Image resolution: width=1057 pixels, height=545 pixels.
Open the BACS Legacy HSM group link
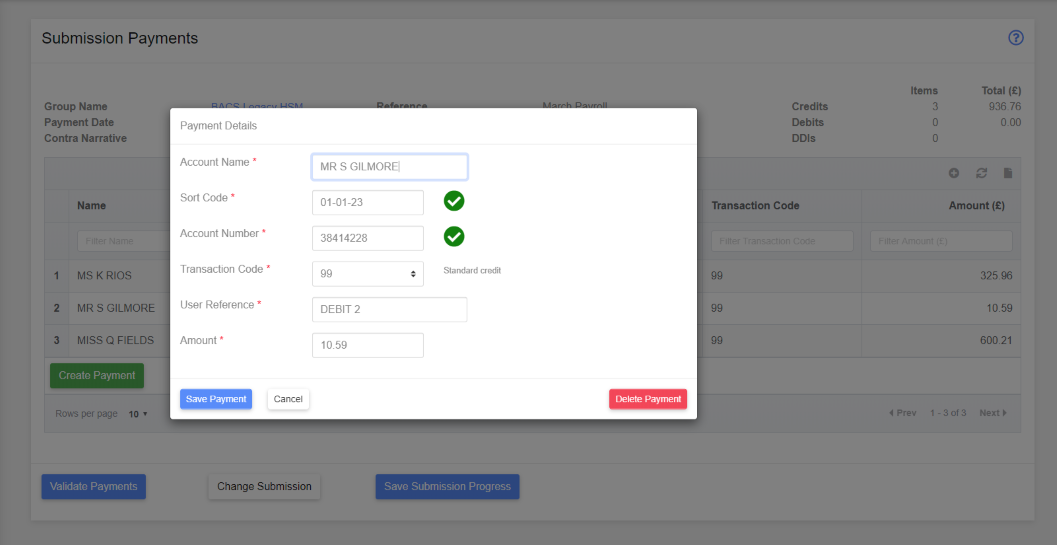[257, 106]
